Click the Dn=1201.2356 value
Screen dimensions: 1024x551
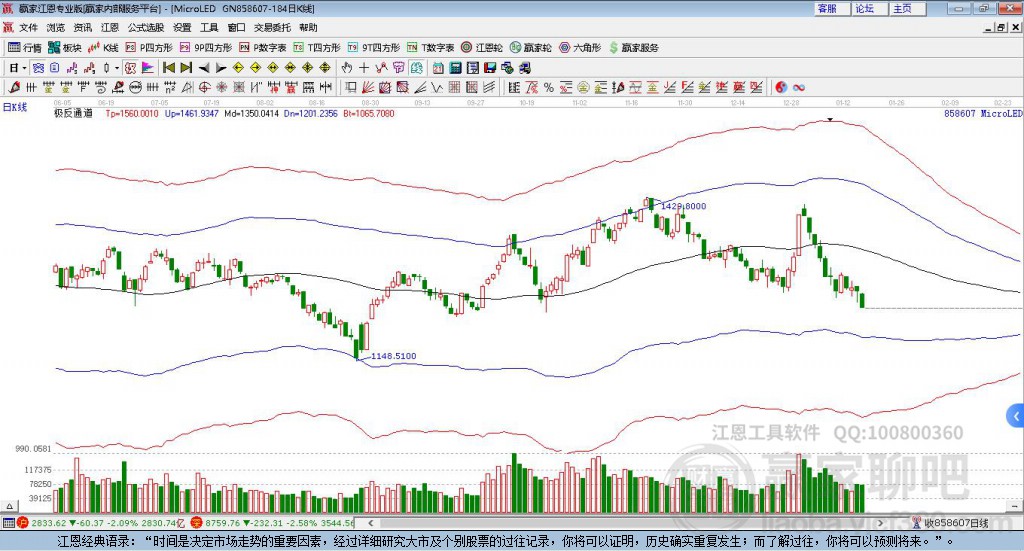pyautogui.click(x=311, y=114)
